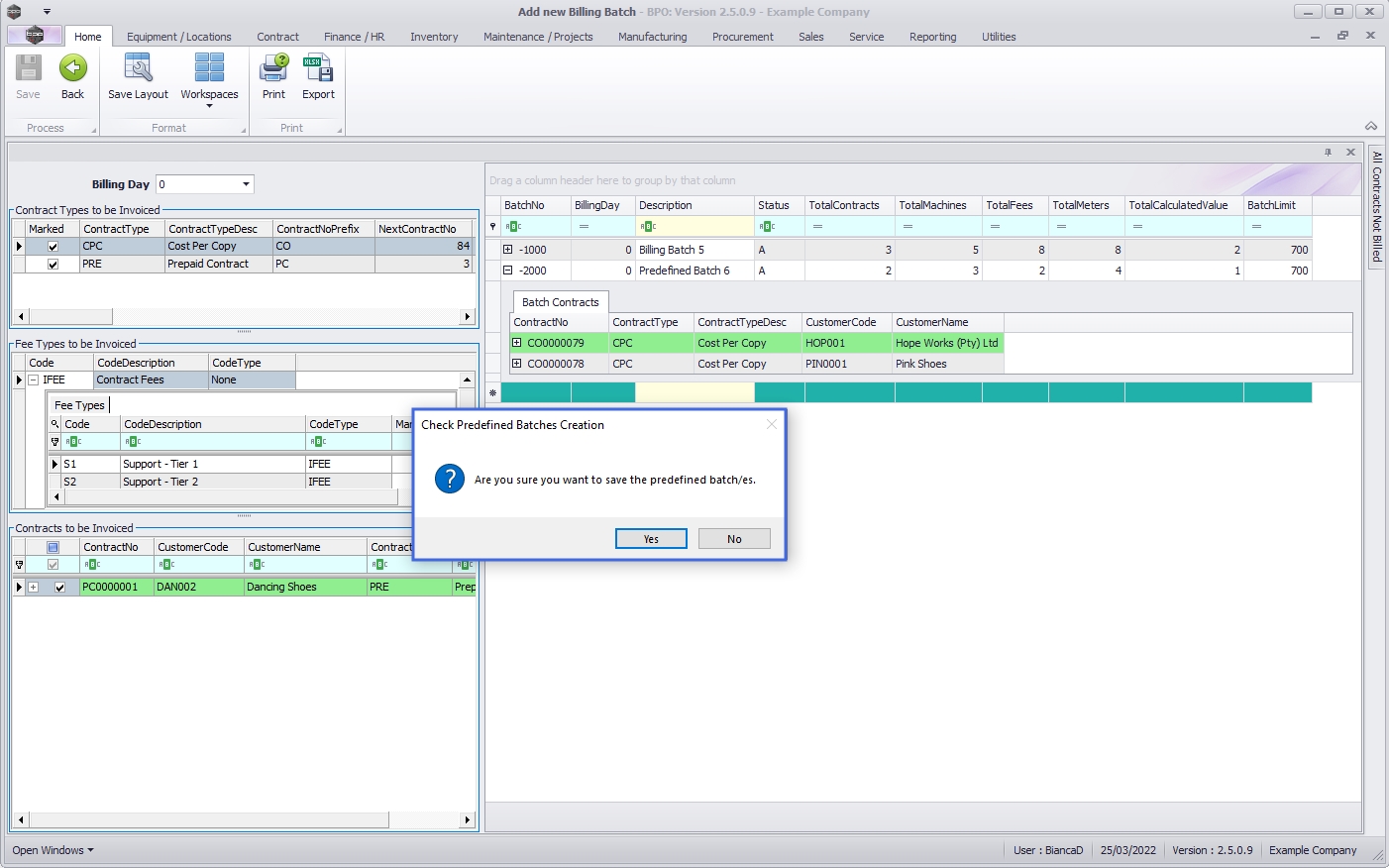Collapse batch row -2000

(508, 270)
